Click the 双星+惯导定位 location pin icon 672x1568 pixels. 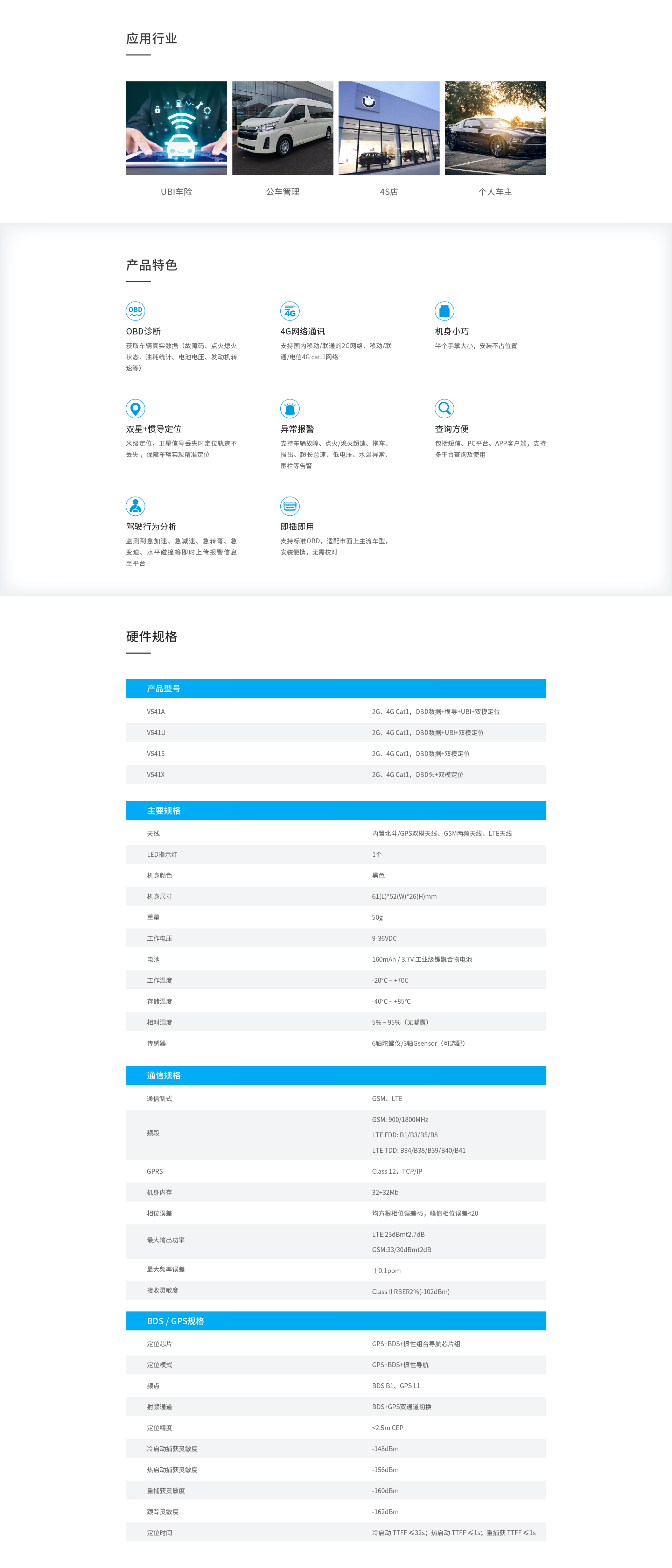(135, 408)
